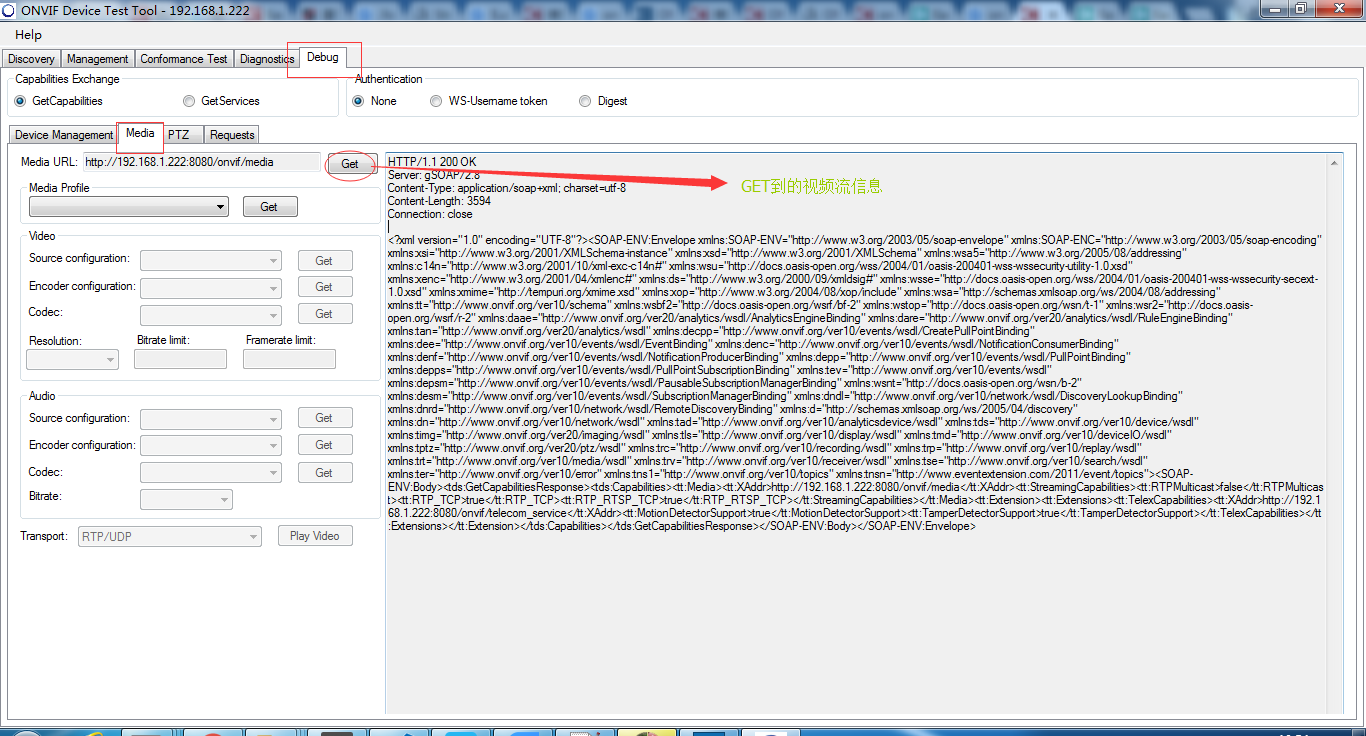Close the ONVIF Device Test Tool window
The image size is (1366, 736).
coord(1337,8)
